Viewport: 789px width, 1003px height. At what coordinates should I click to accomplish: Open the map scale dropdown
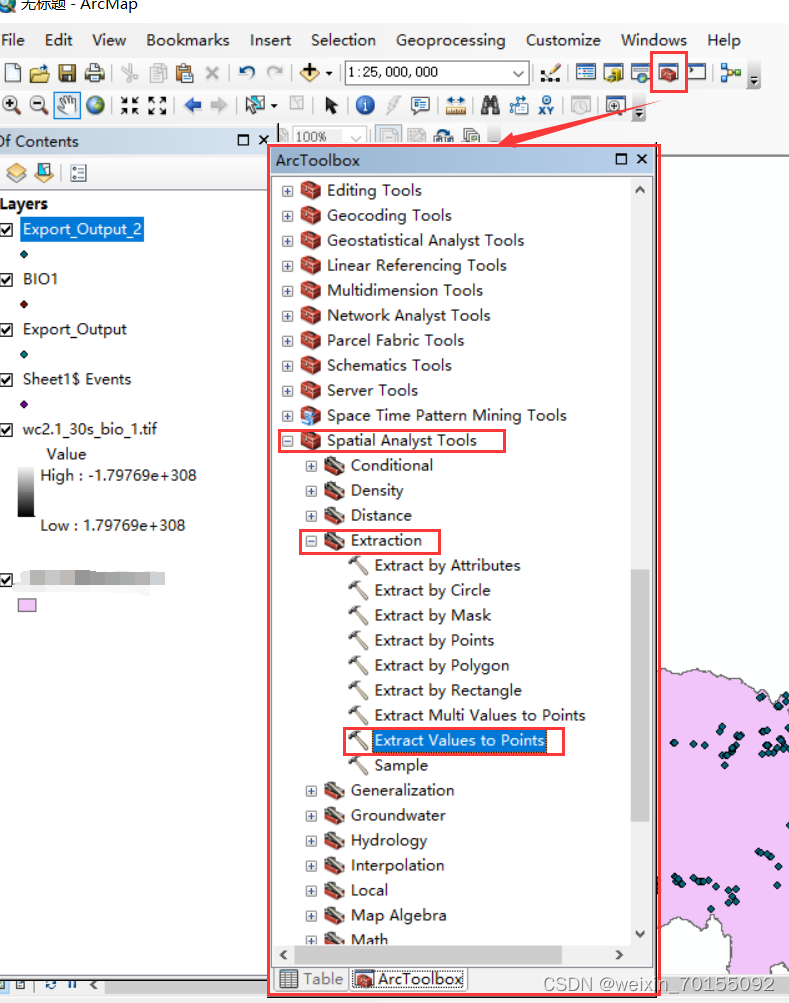pyautogui.click(x=518, y=73)
